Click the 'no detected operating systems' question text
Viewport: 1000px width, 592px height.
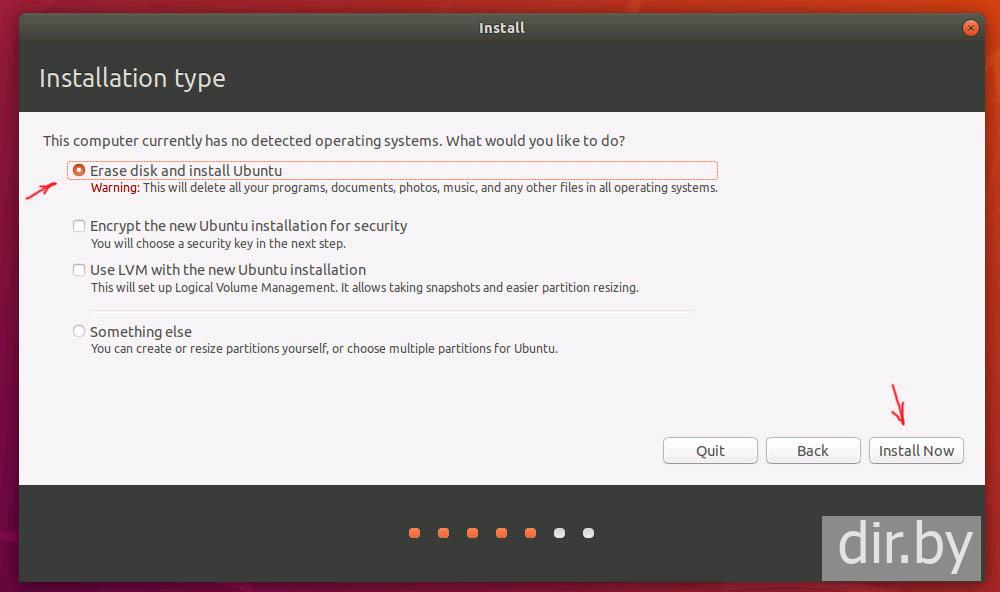334,140
